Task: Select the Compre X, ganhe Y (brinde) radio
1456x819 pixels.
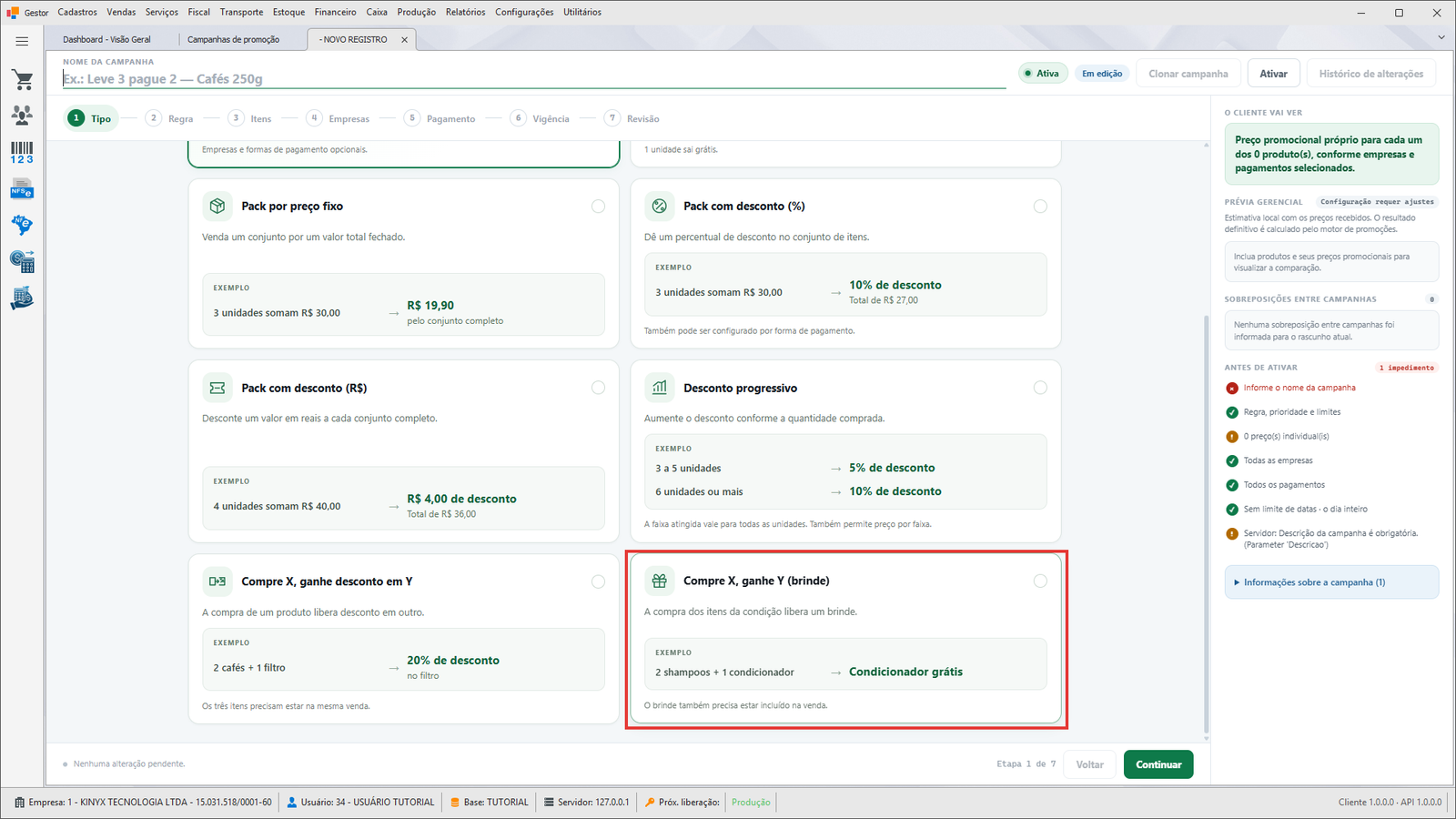Action: coord(1040,581)
